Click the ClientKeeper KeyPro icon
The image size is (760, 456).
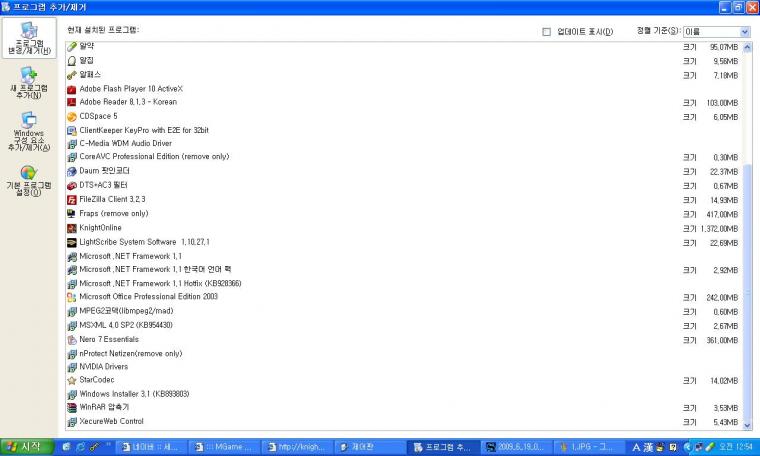72,130
